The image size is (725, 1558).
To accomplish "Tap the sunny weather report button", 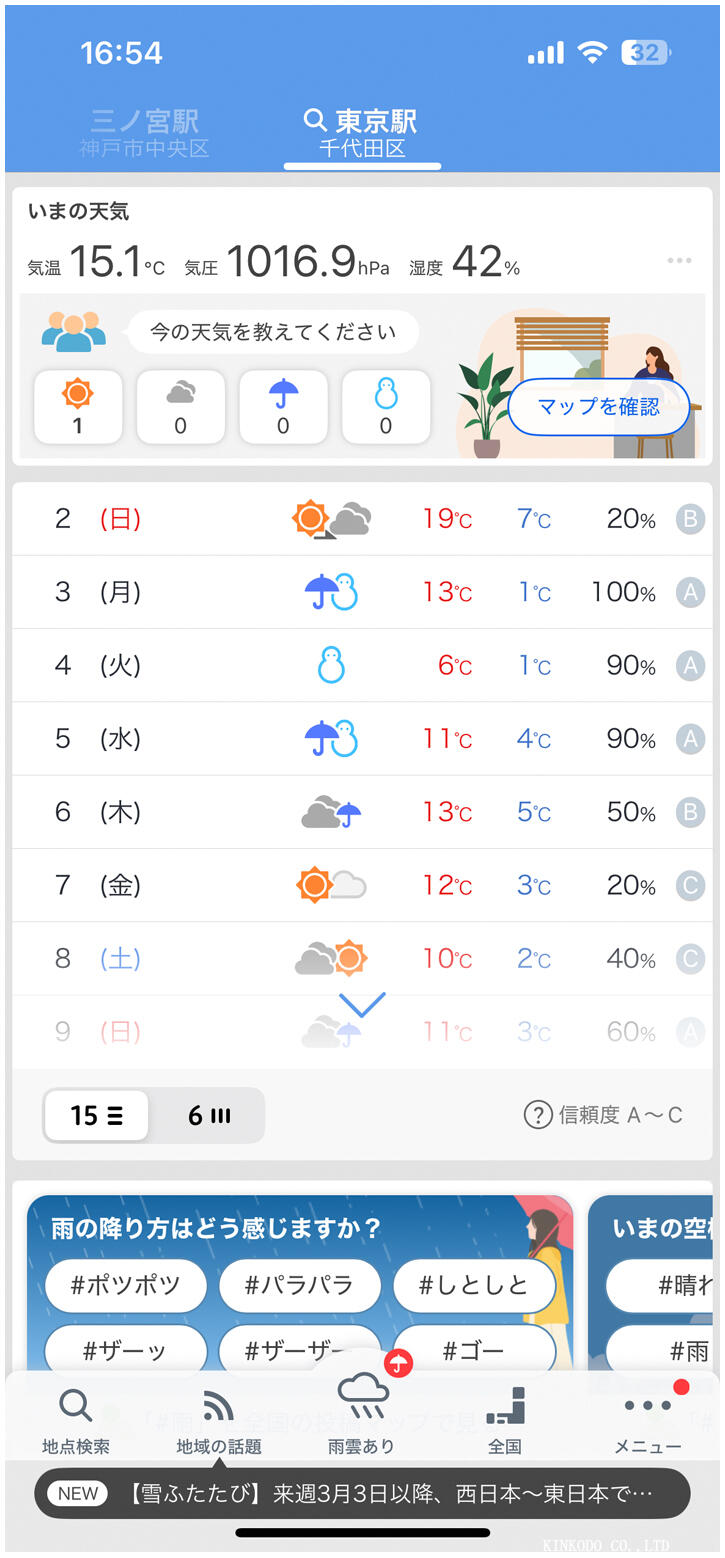I will tap(78, 406).
